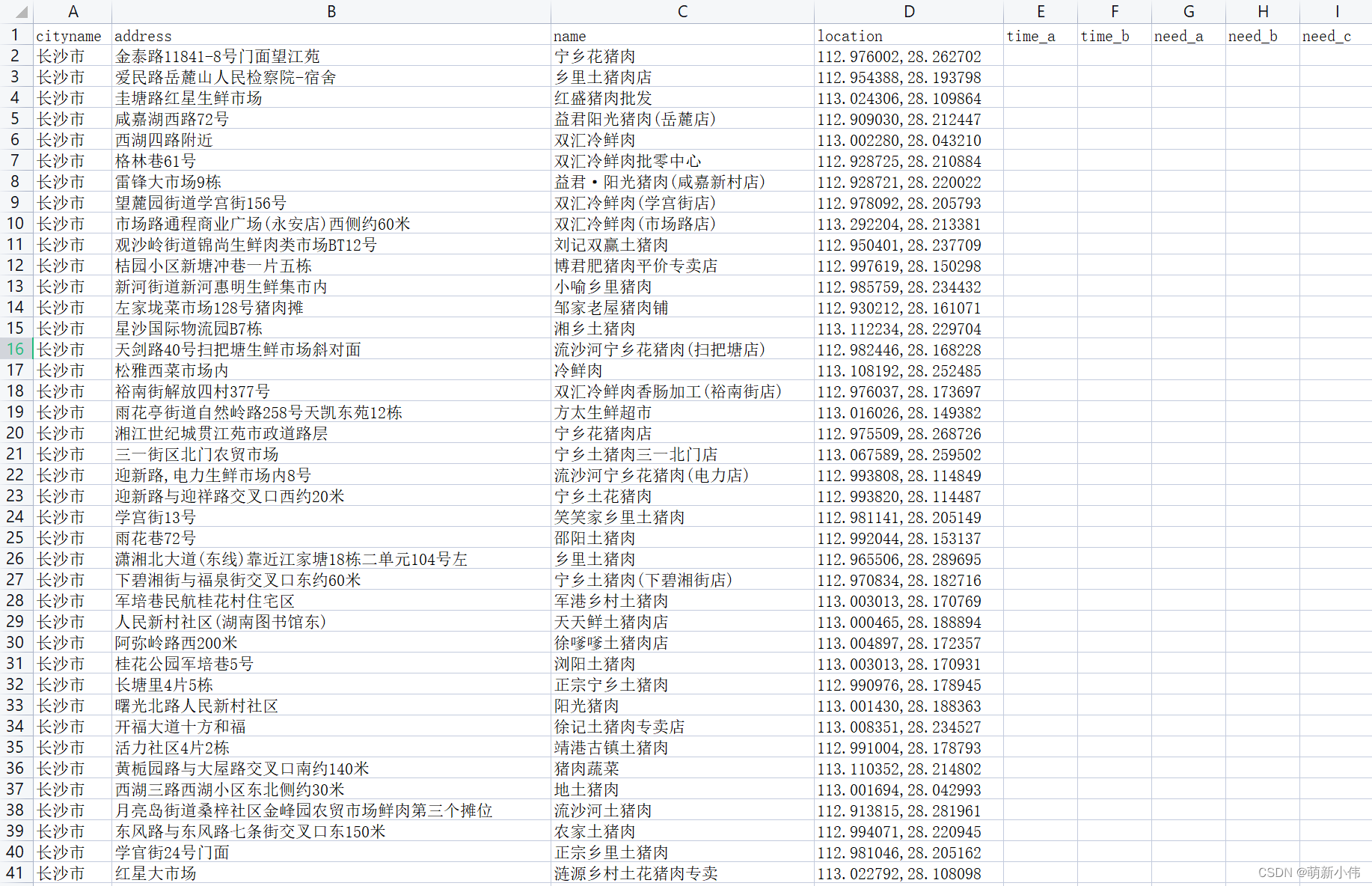Select column I header

point(1336,11)
